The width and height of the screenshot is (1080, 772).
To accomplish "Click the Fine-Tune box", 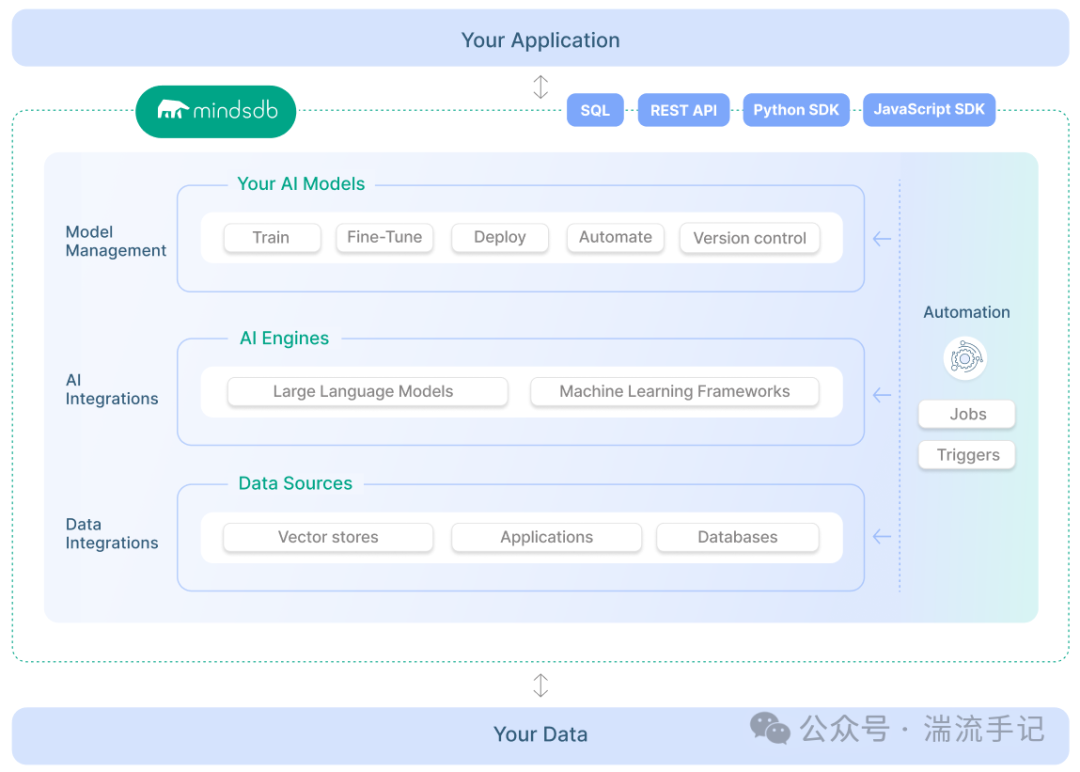I will click(x=384, y=238).
